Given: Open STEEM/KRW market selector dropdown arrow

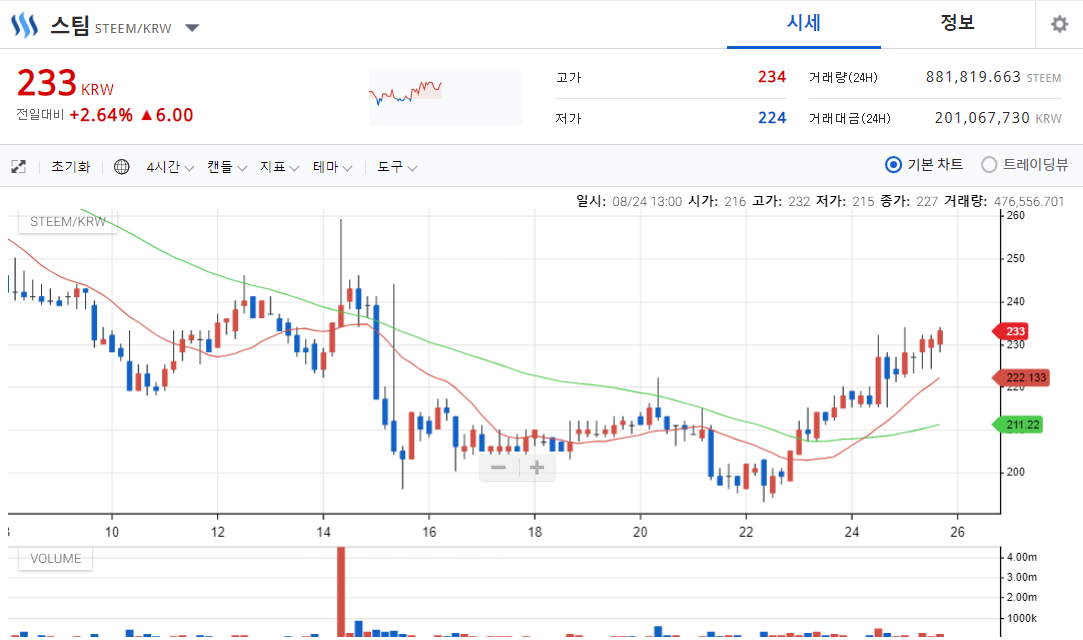Looking at the screenshot, I should [x=192, y=28].
